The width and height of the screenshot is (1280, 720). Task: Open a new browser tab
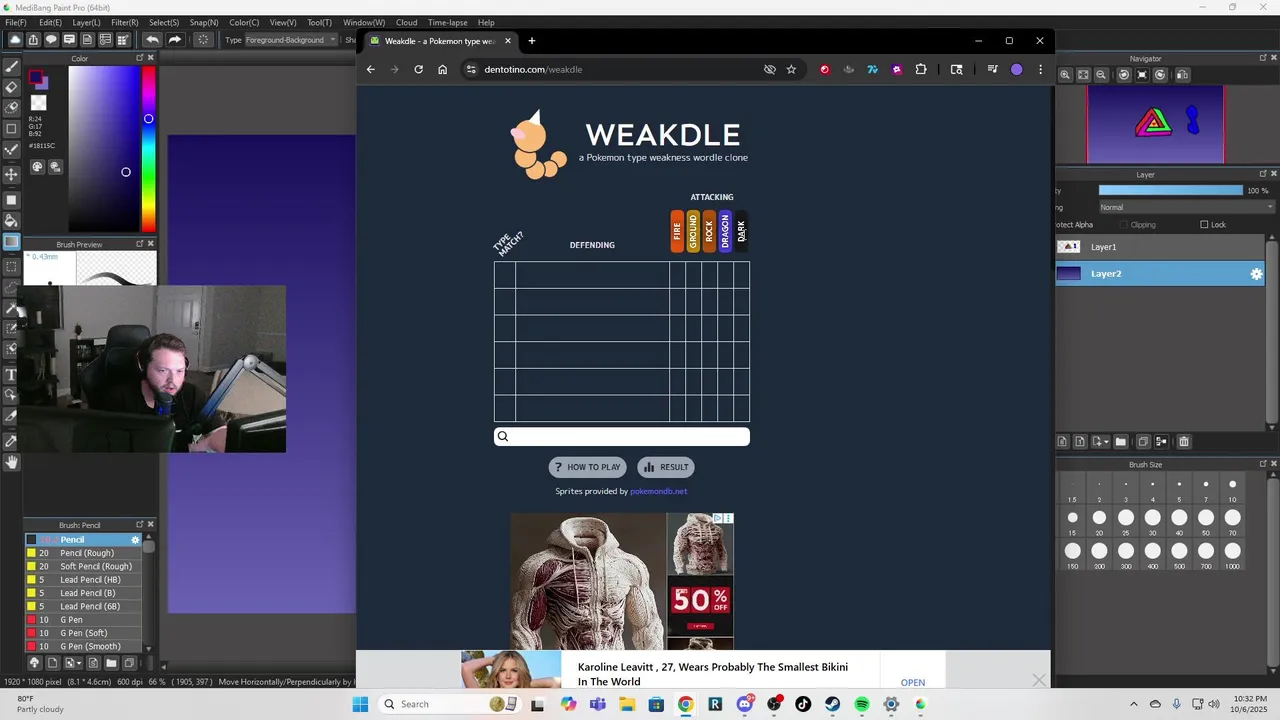532,41
